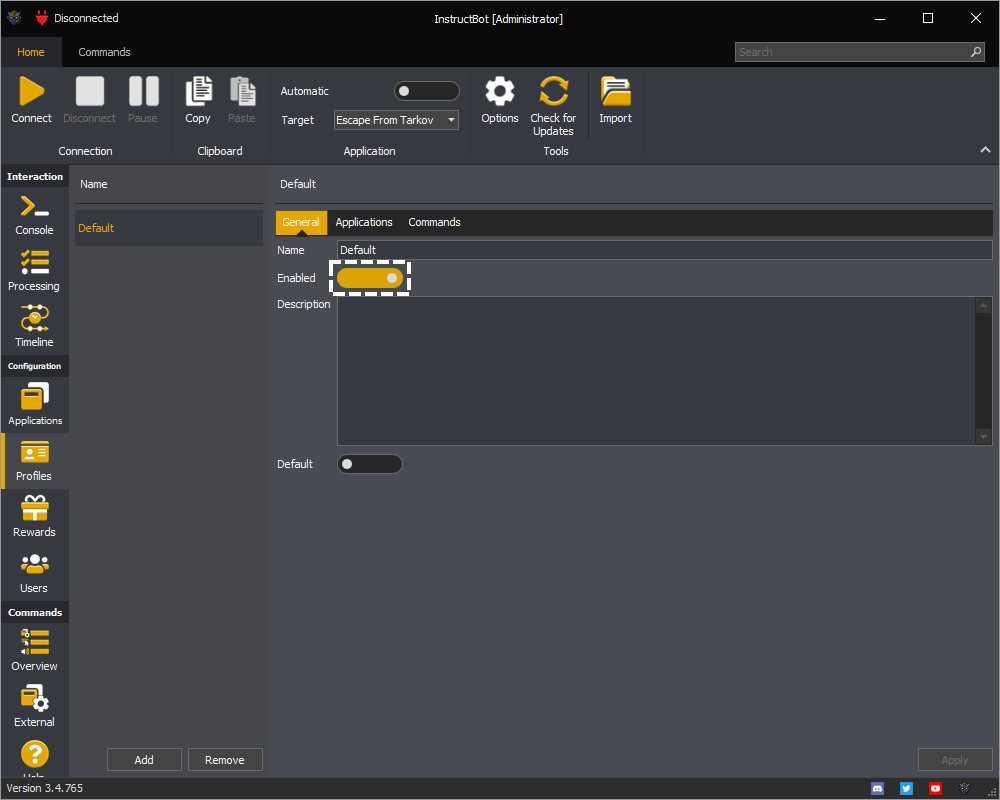The image size is (1000, 800).
Task: Open the Timeline sidebar section
Action: (34, 327)
